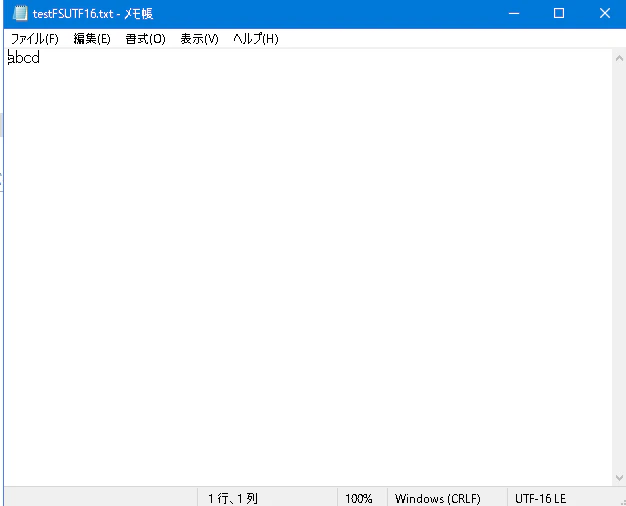626x506 pixels.
Task: Click the text abcd in the editor
Action: click(24, 58)
